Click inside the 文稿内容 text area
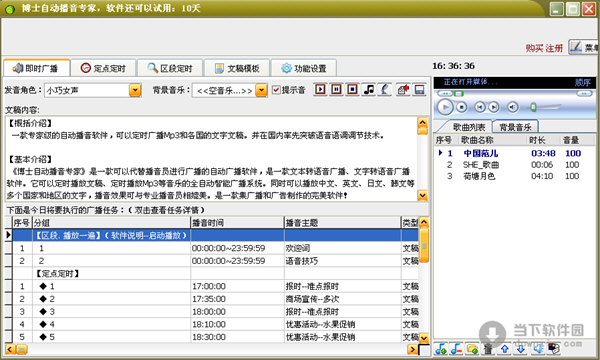 (x=211, y=159)
